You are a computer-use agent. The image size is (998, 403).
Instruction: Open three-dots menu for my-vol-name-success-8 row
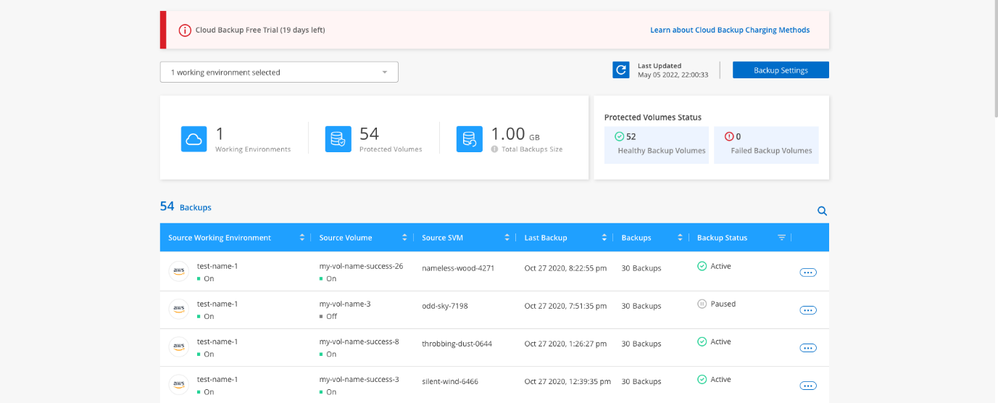(808, 348)
